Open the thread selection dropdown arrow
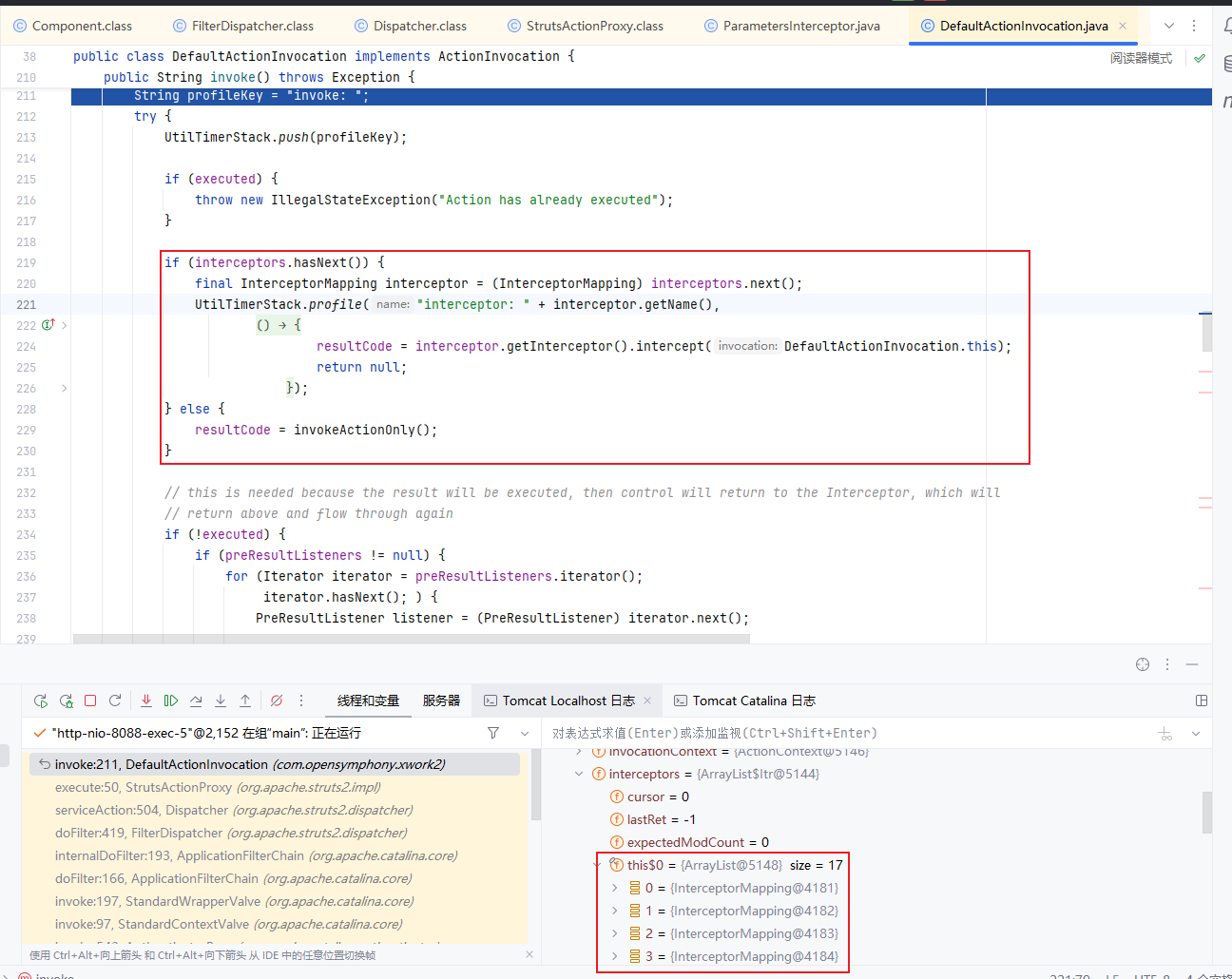 [525, 733]
